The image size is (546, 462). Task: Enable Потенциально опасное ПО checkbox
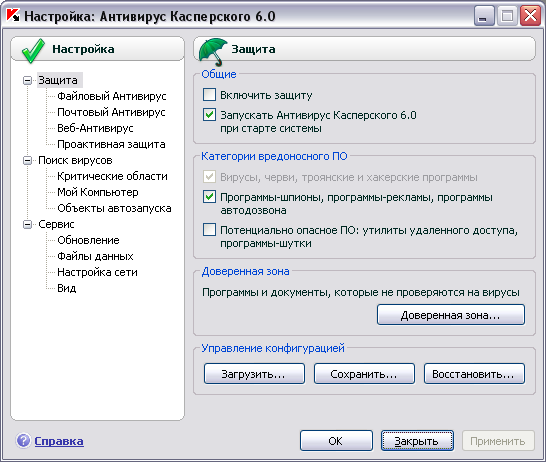pyautogui.click(x=209, y=230)
